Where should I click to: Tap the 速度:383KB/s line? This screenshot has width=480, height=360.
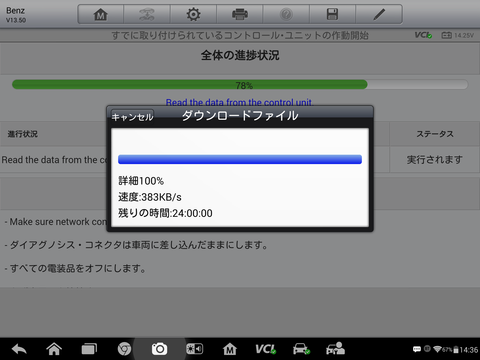[x=150, y=197]
